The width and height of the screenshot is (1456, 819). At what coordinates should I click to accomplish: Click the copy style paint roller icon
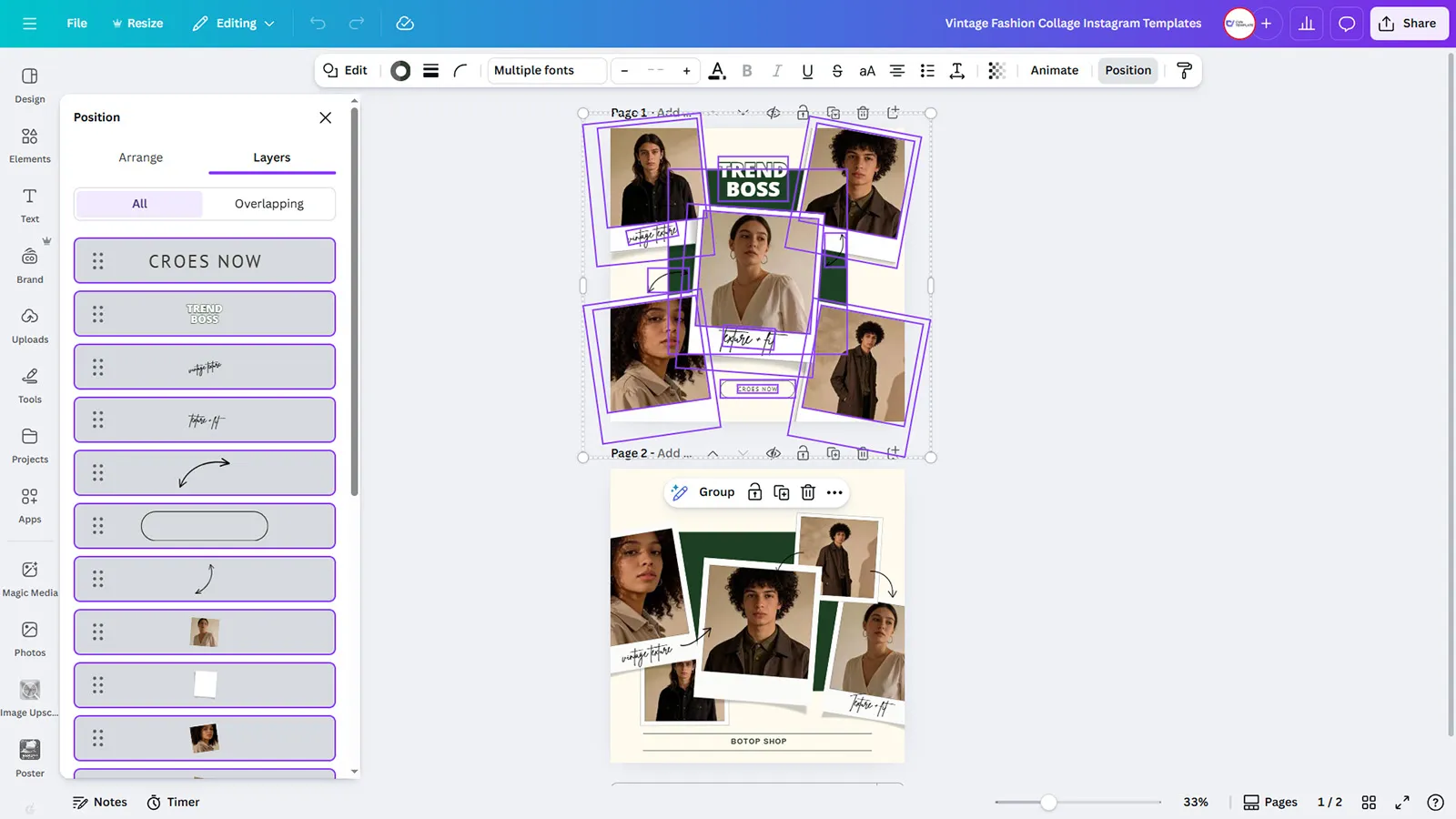click(x=1184, y=71)
